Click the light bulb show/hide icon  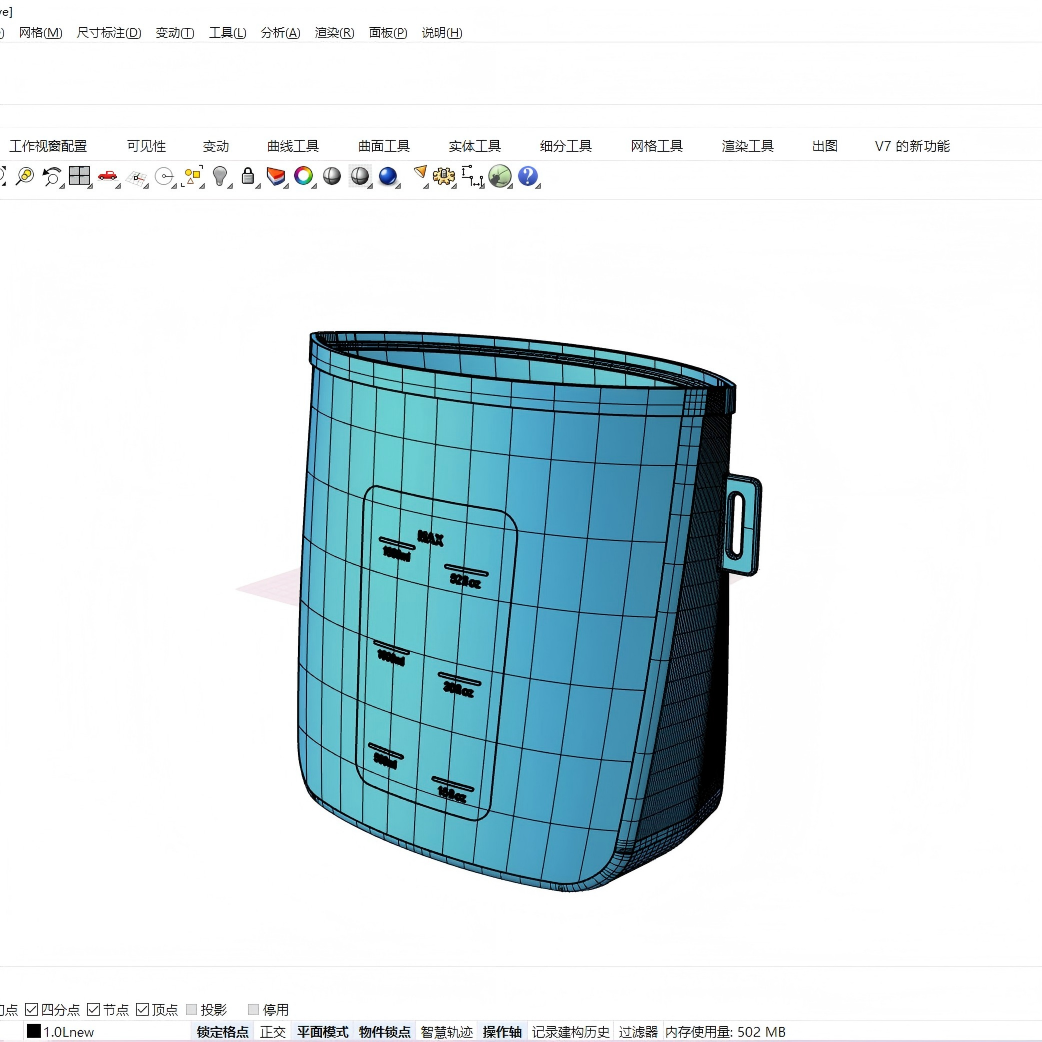point(220,176)
